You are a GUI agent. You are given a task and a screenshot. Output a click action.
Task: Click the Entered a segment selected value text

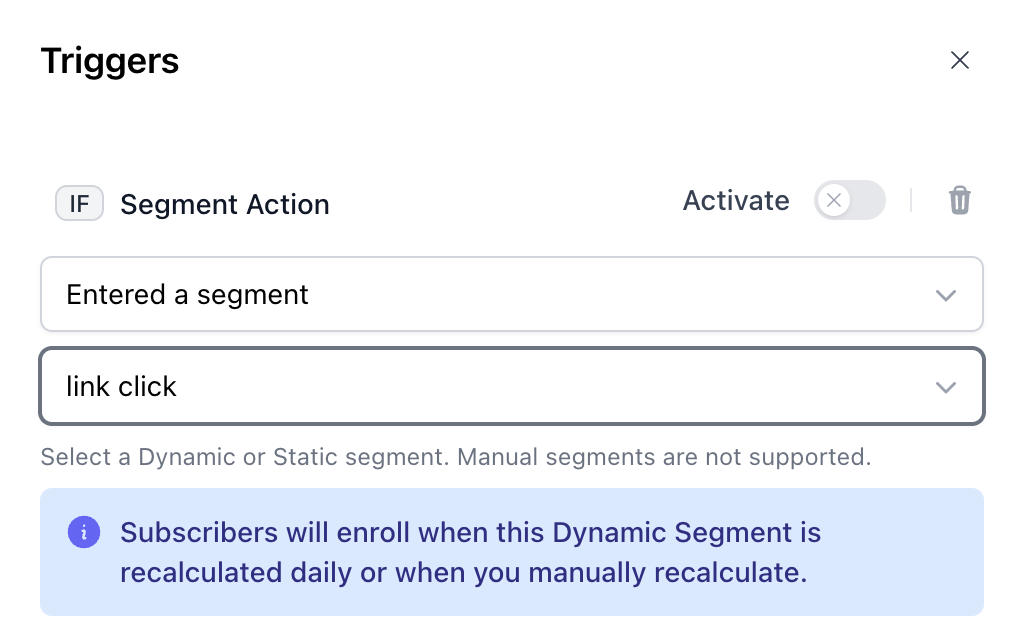tap(188, 295)
